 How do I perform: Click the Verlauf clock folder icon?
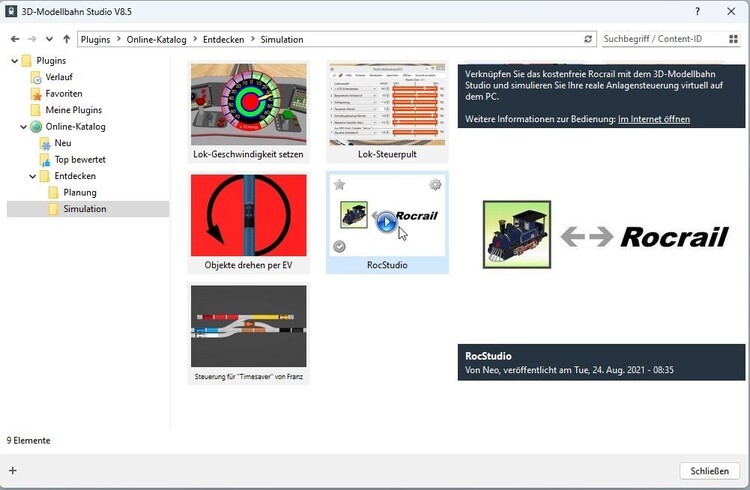point(36,78)
